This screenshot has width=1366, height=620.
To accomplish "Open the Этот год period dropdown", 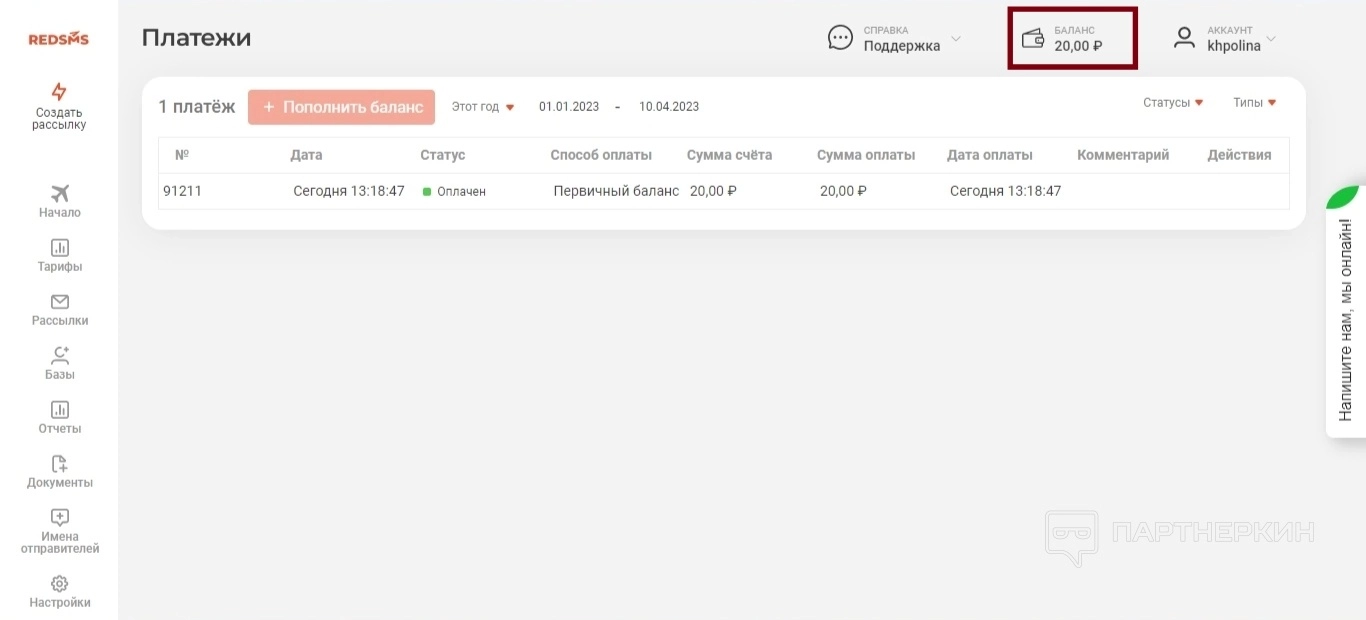I will (x=483, y=107).
